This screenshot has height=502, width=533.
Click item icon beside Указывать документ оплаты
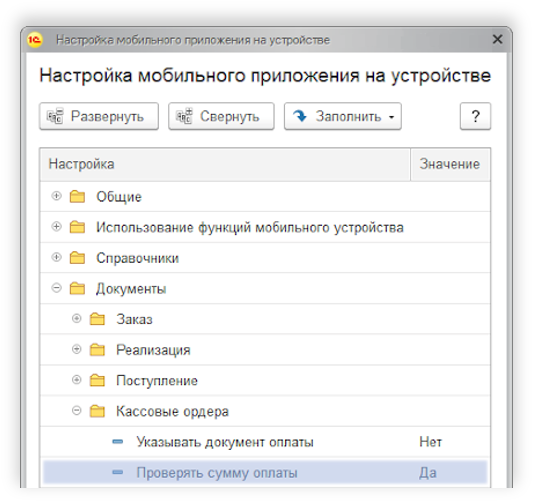point(118,442)
